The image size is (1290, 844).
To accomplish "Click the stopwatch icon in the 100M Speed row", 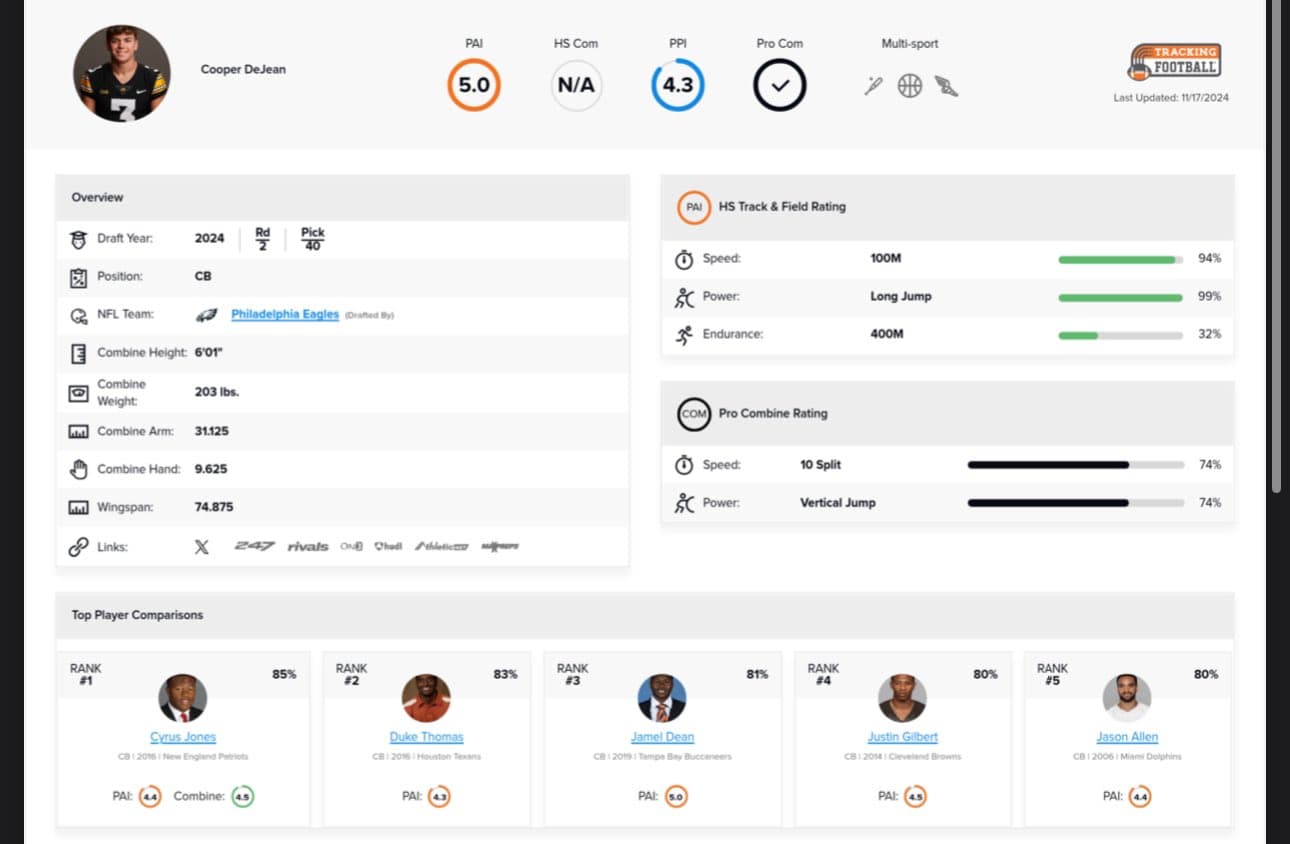I will 684,259.
